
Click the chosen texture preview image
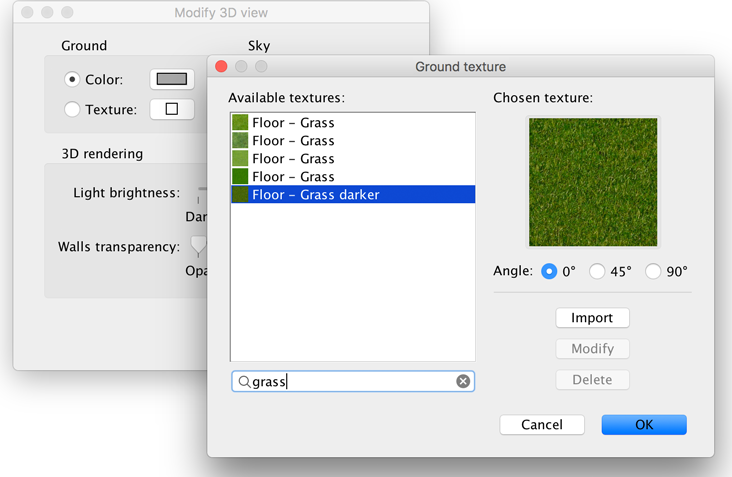tap(593, 182)
